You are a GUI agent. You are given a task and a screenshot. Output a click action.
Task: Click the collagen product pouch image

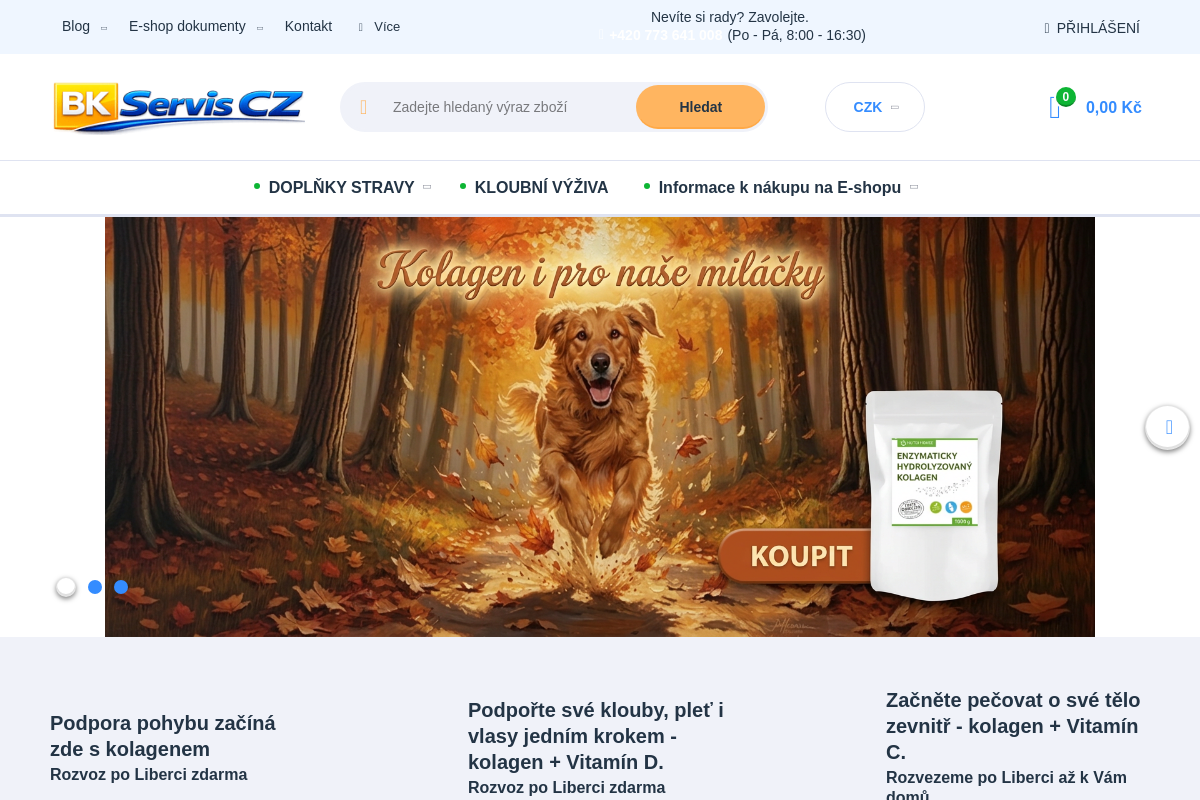tap(934, 494)
